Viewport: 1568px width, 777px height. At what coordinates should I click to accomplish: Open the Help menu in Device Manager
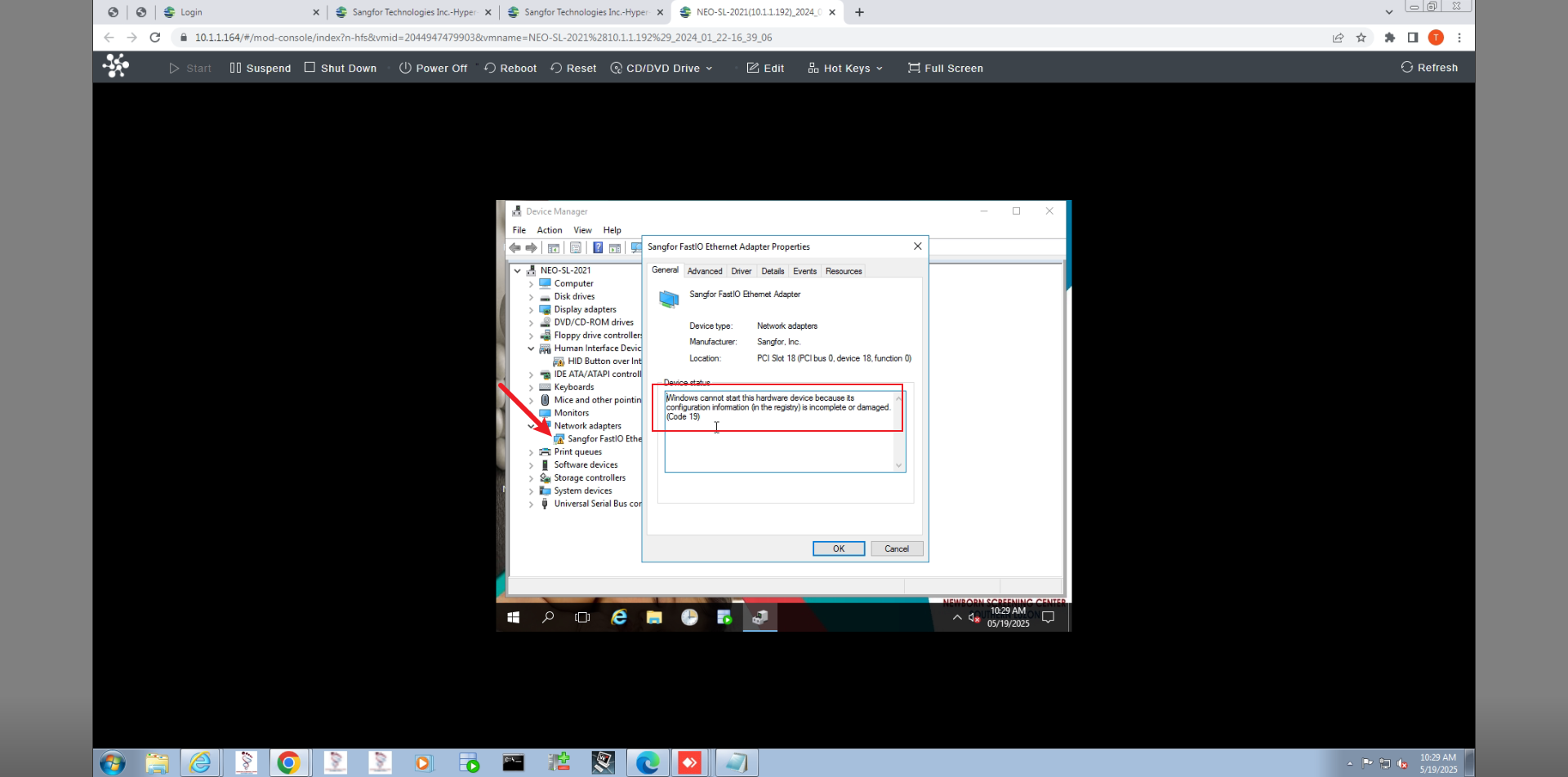point(612,230)
